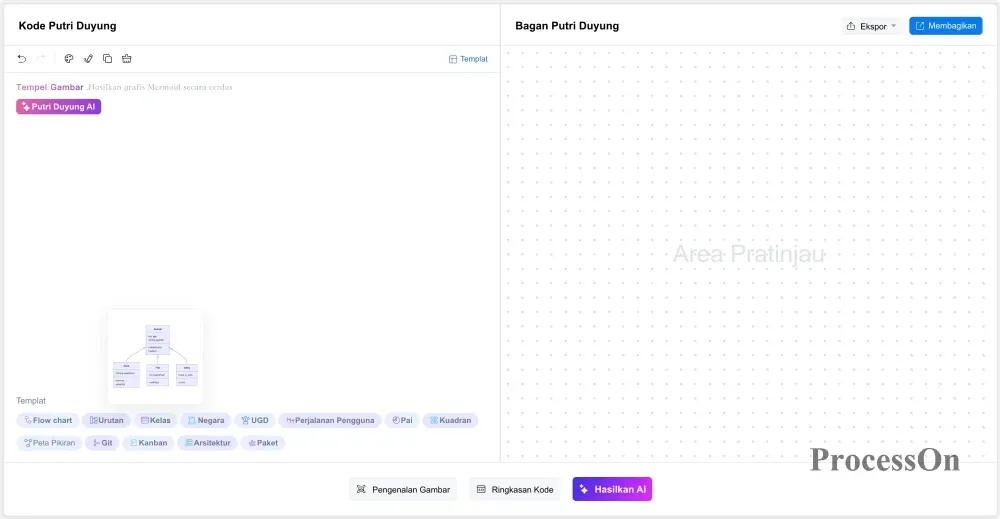
Task: Select the UGD template chip
Action: (x=255, y=420)
